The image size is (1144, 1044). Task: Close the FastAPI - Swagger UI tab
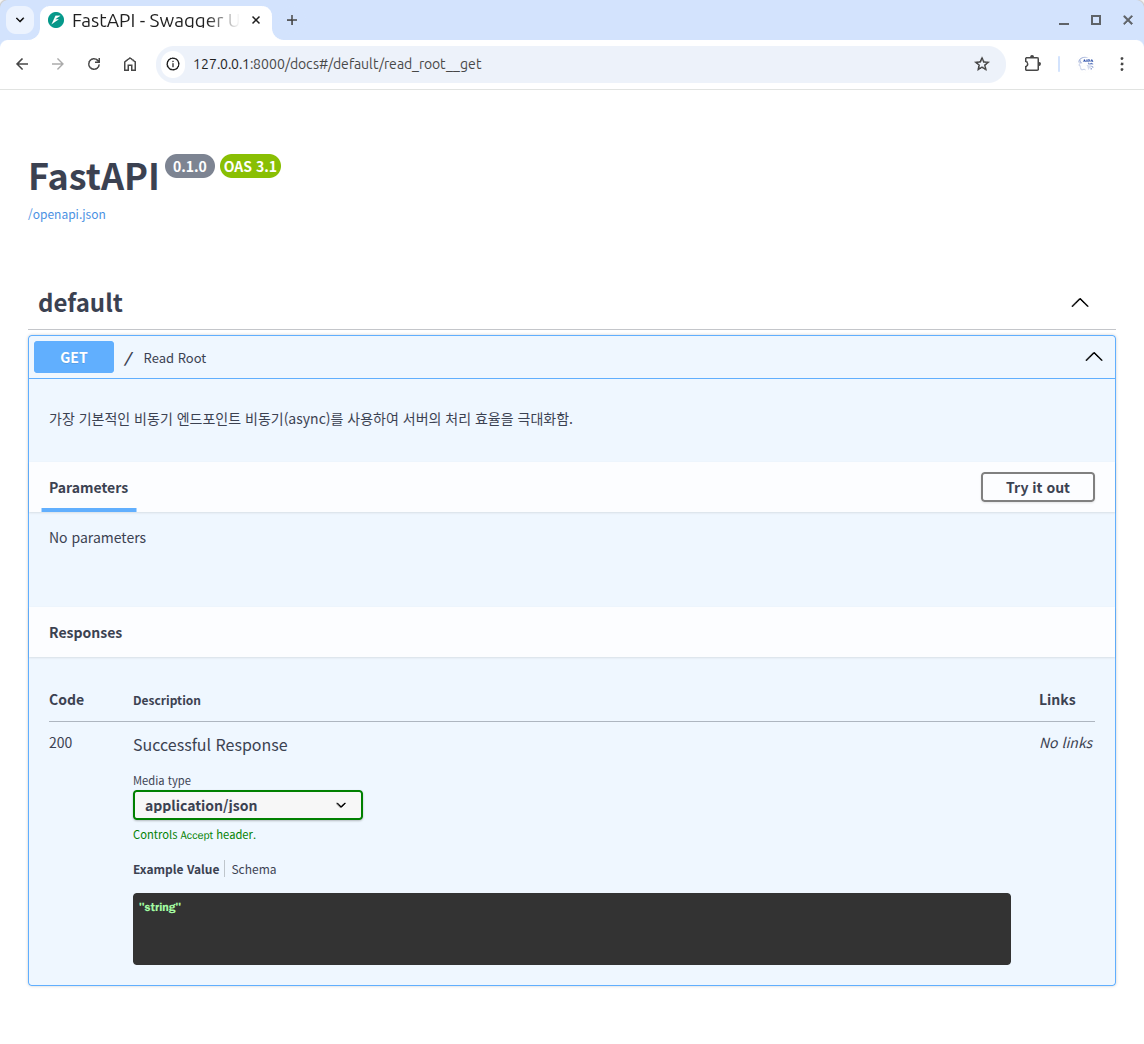[x=256, y=20]
